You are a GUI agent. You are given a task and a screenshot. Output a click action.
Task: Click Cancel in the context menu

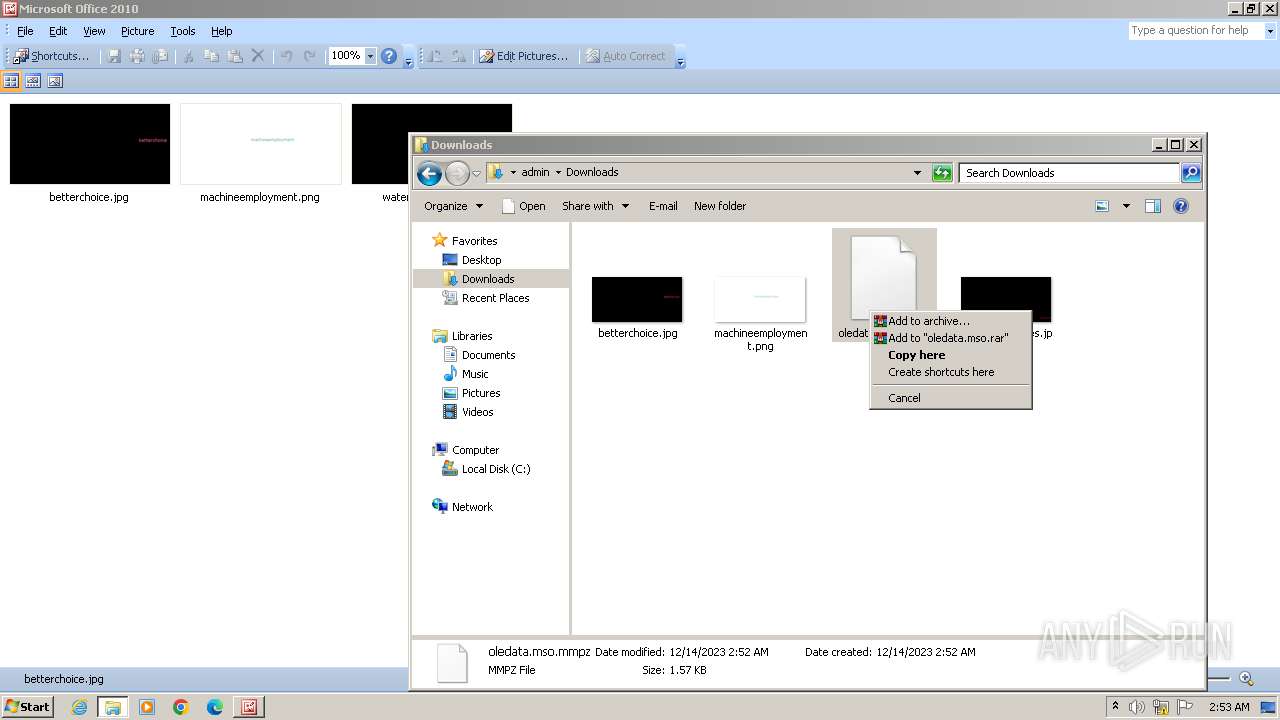pos(950,398)
